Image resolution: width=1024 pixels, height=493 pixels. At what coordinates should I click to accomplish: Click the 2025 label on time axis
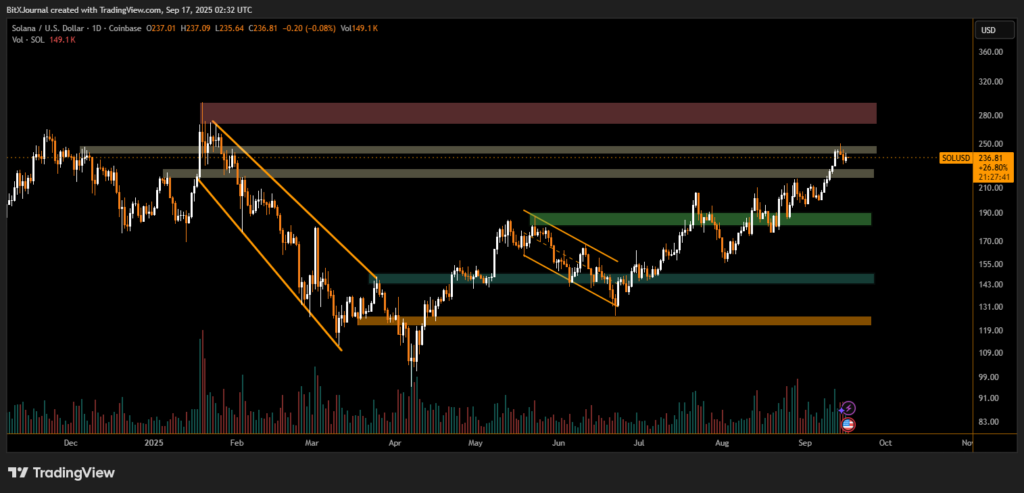[153, 441]
